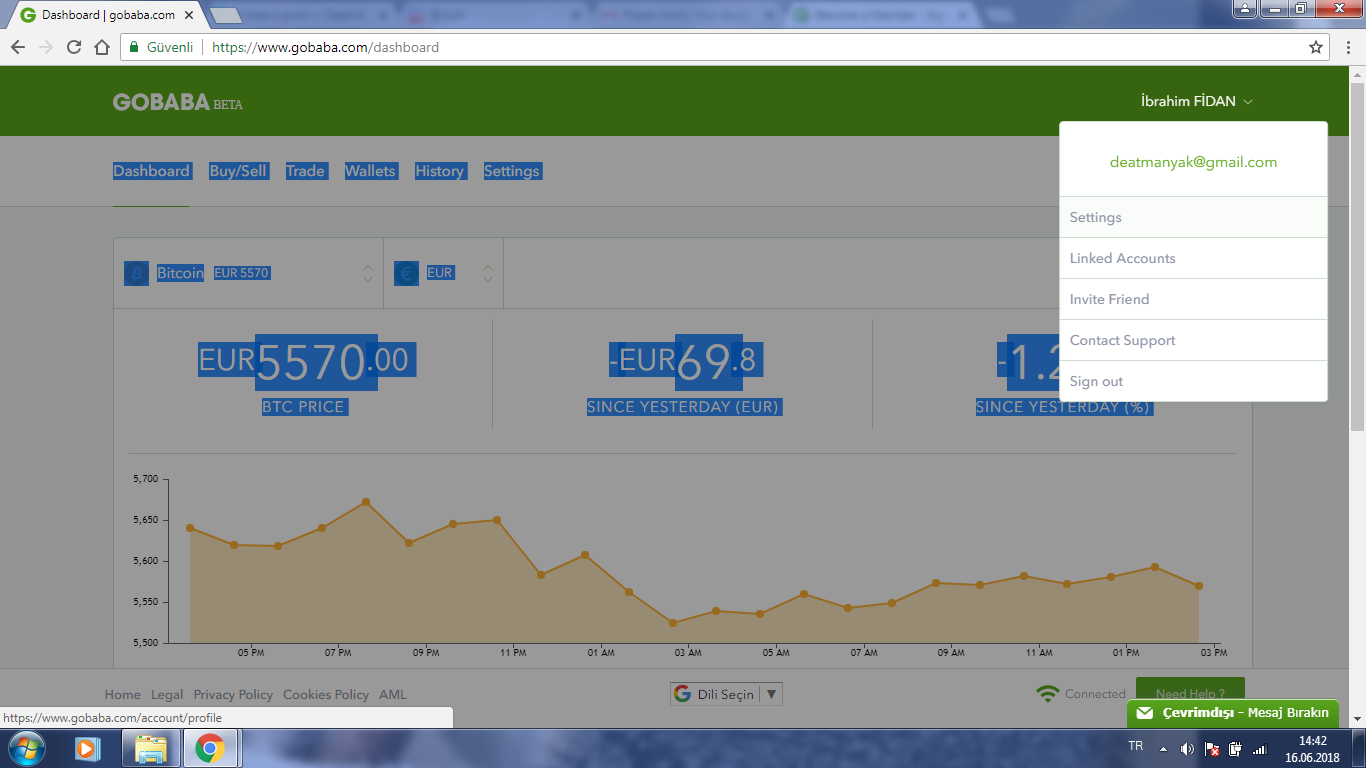Open the Privacy Policy footer link
This screenshot has width=1366, height=768.
coord(233,694)
